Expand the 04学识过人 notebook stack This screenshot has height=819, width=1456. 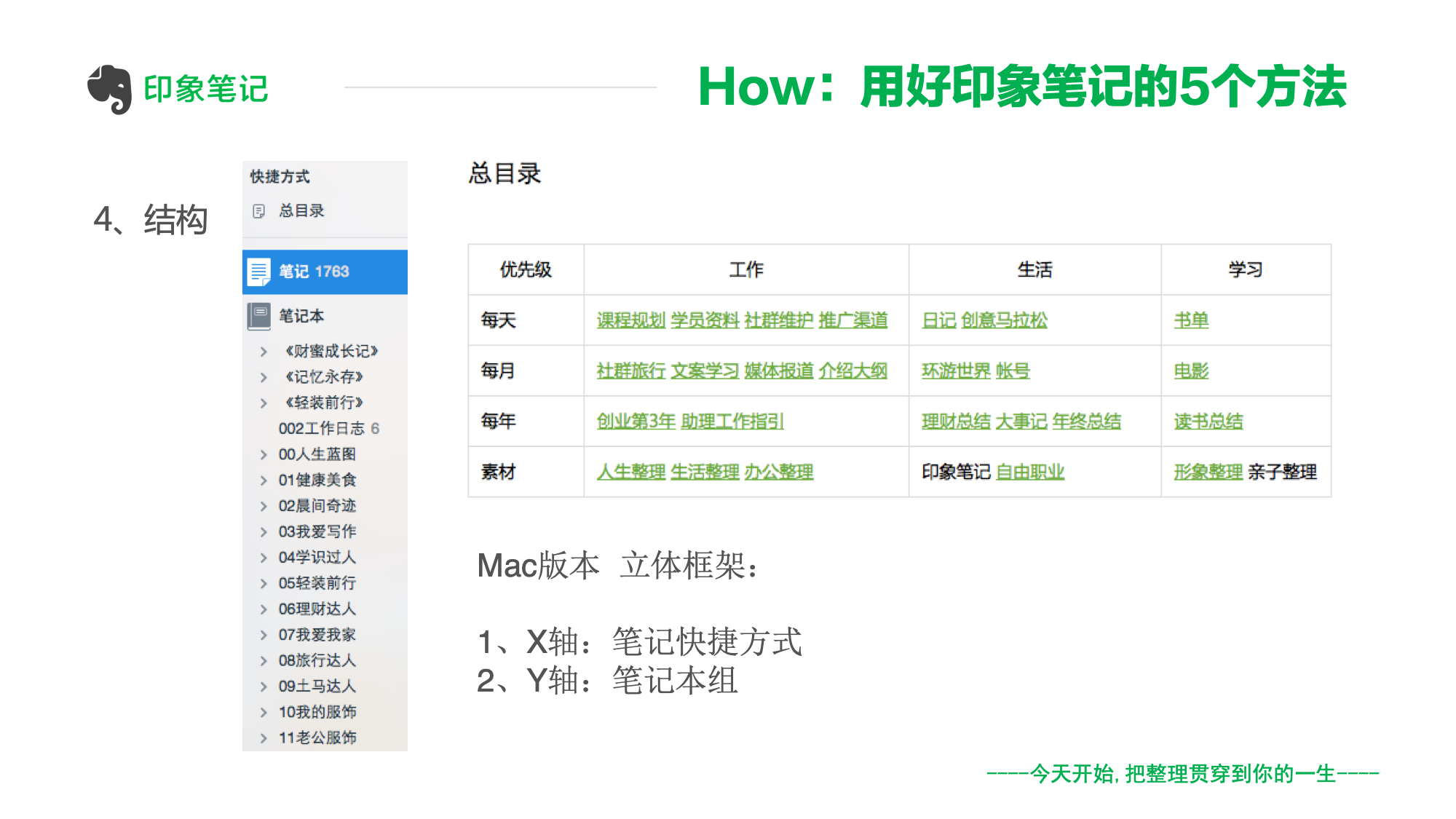(264, 558)
